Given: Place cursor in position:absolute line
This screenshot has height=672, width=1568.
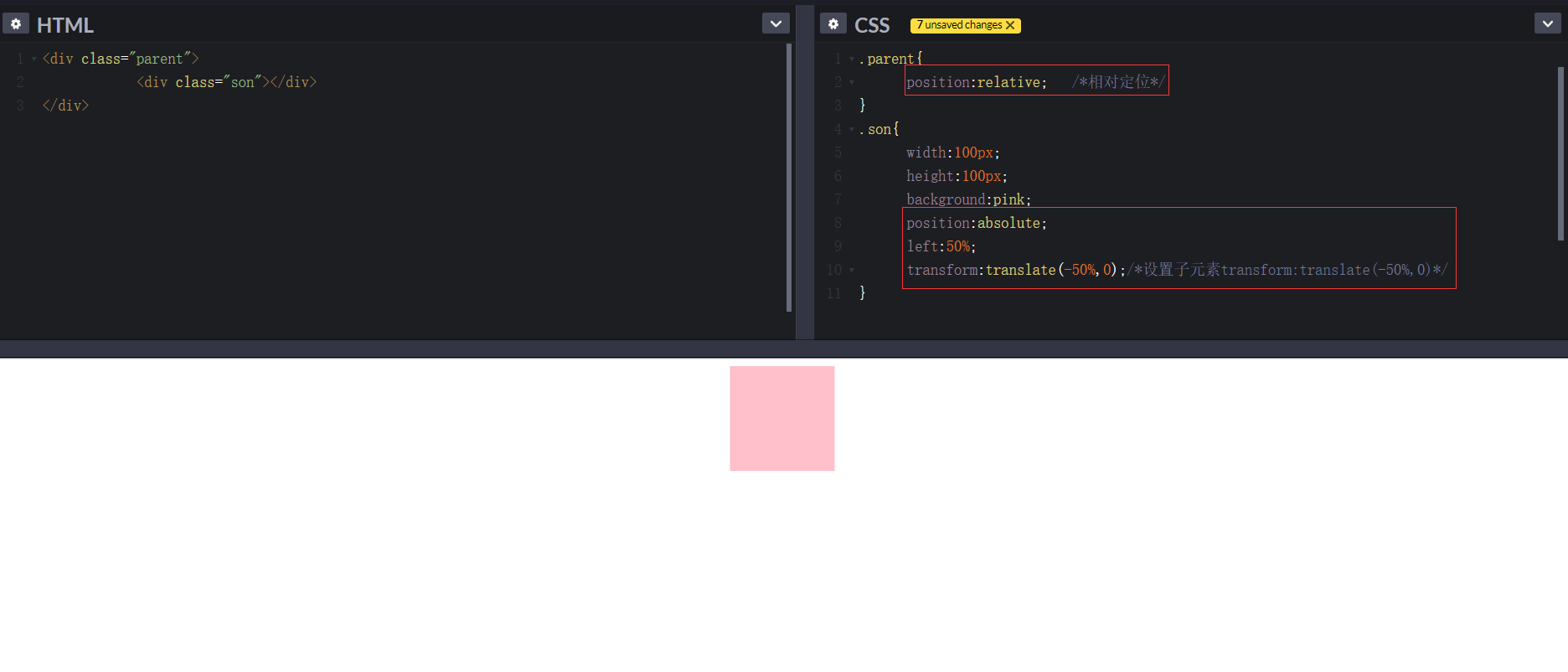Looking at the screenshot, I should pos(977,223).
